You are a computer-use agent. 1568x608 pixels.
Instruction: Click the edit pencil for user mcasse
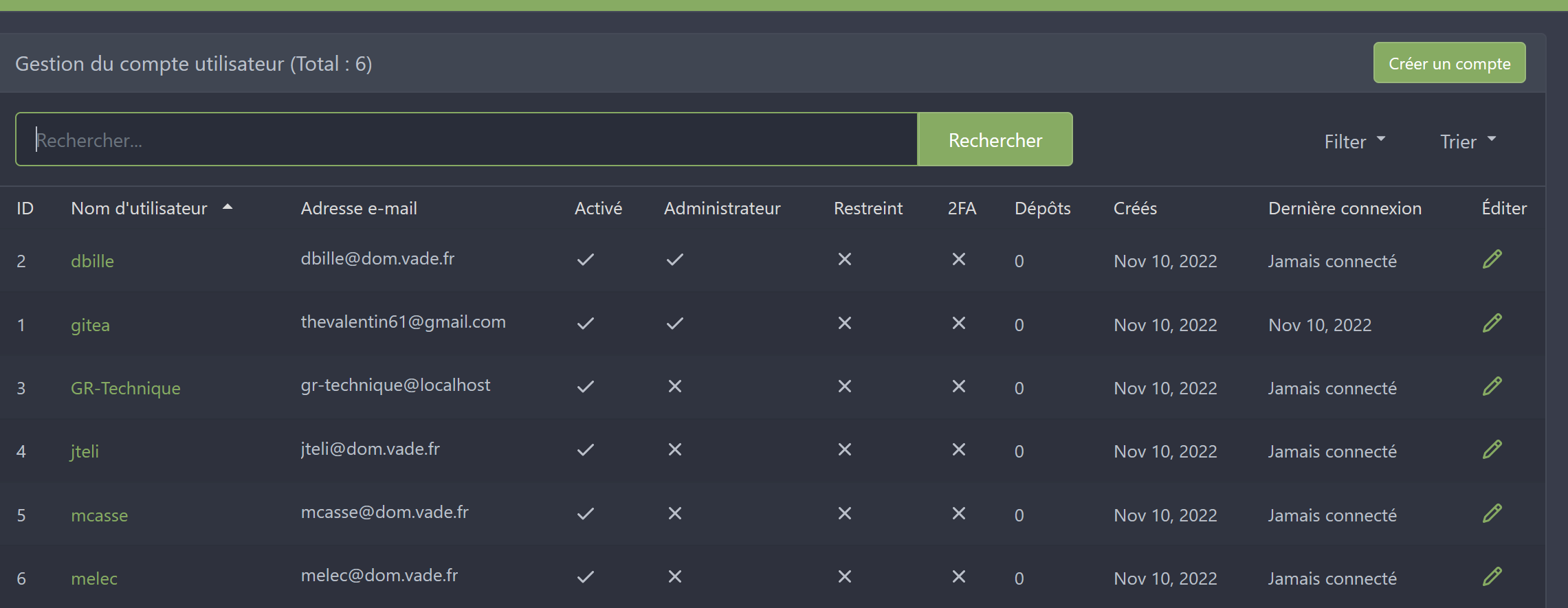coord(1492,514)
